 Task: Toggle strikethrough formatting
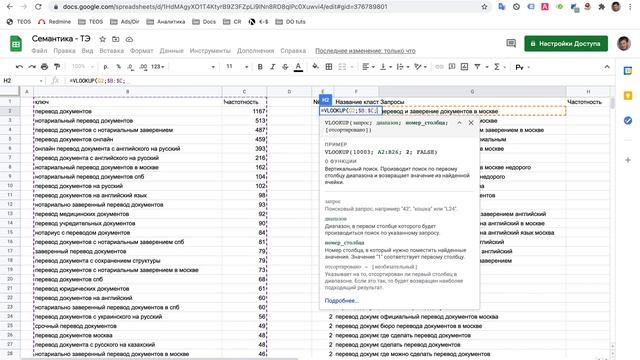pyautogui.click(x=285, y=67)
